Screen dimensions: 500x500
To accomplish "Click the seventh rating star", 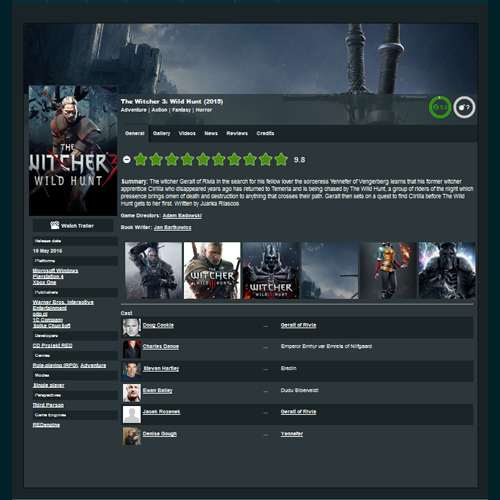I will [x=234, y=160].
